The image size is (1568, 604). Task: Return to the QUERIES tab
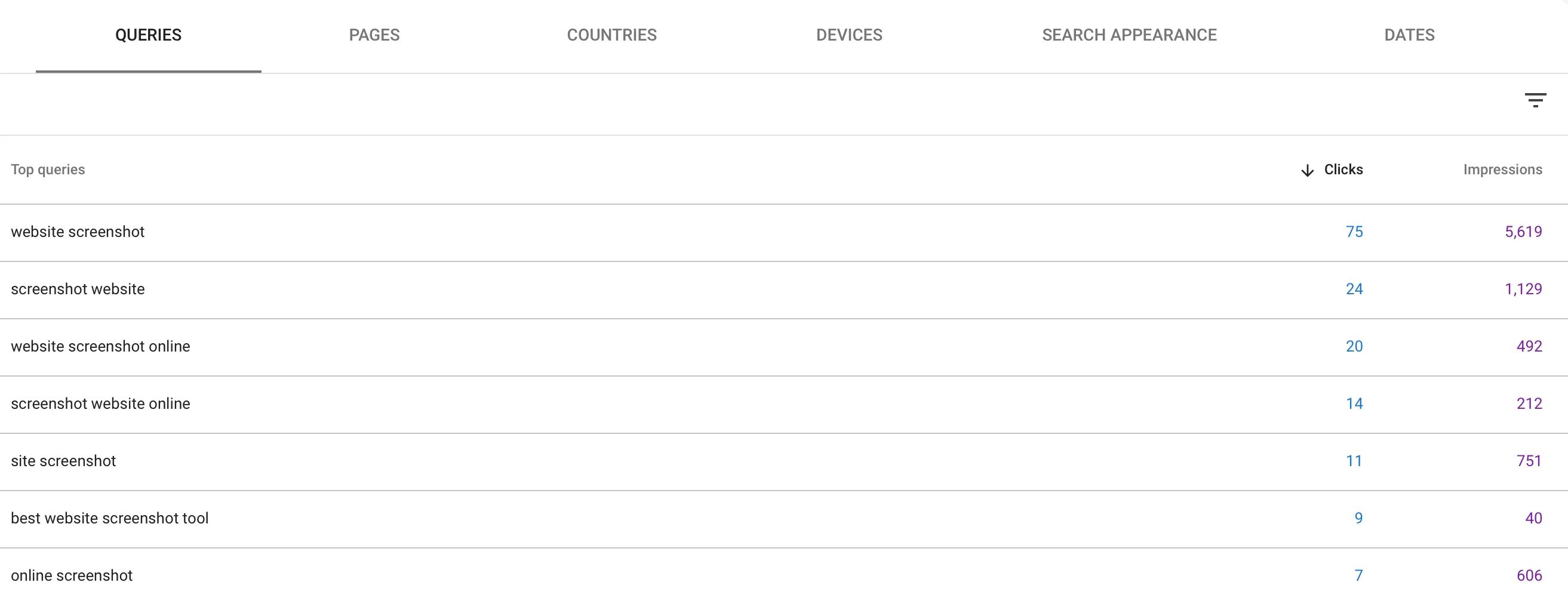tap(148, 35)
